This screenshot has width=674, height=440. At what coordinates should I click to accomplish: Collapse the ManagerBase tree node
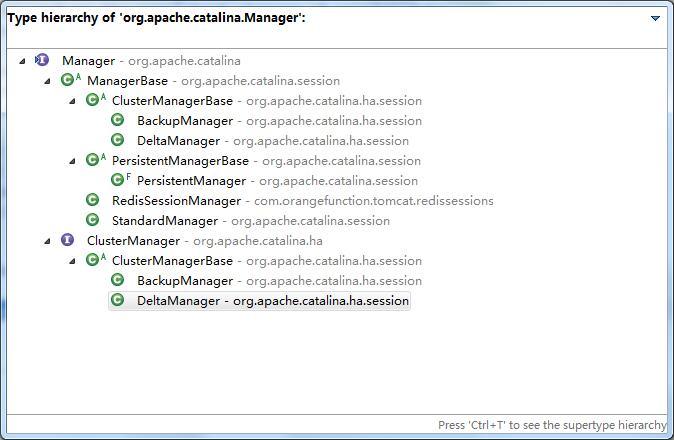(48, 81)
